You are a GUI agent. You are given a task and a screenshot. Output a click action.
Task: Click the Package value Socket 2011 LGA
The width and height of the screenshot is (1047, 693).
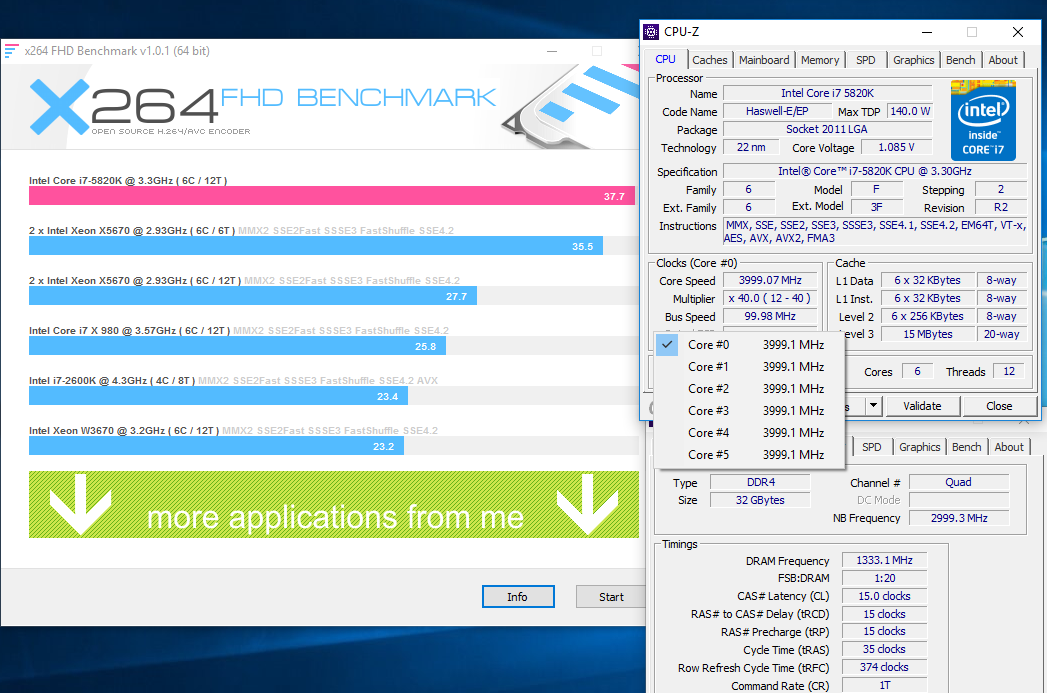827,130
